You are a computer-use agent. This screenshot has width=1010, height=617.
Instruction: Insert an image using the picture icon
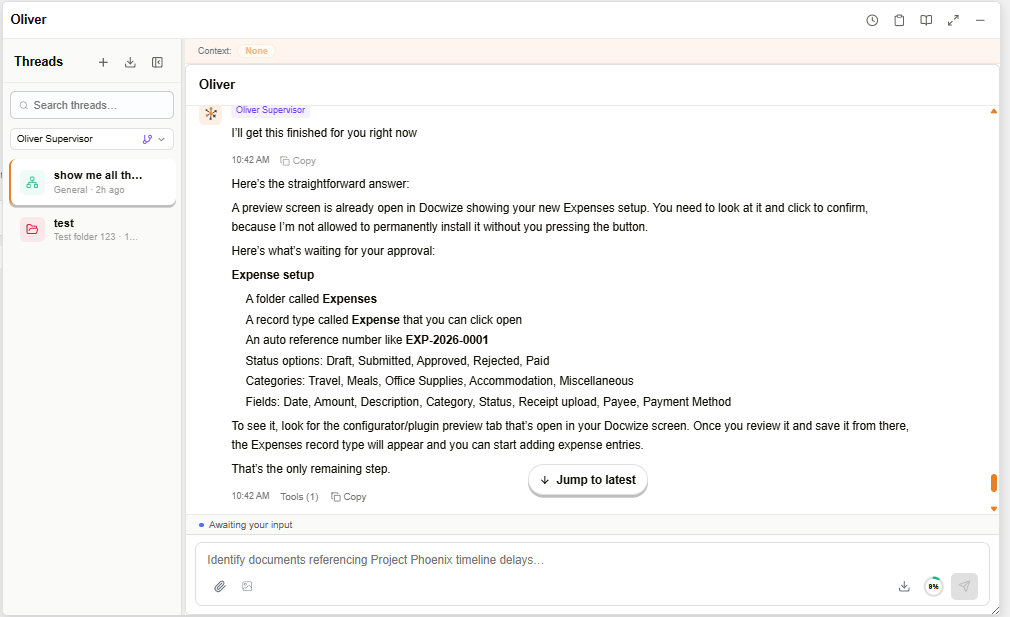pos(247,586)
